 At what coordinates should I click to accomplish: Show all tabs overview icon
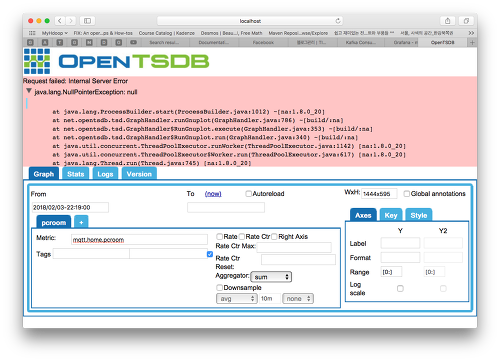[466, 21]
